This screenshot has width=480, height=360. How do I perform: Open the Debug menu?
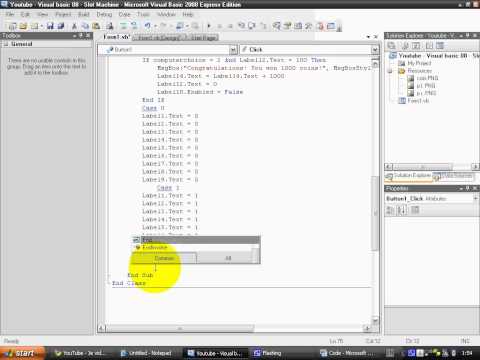104,14
